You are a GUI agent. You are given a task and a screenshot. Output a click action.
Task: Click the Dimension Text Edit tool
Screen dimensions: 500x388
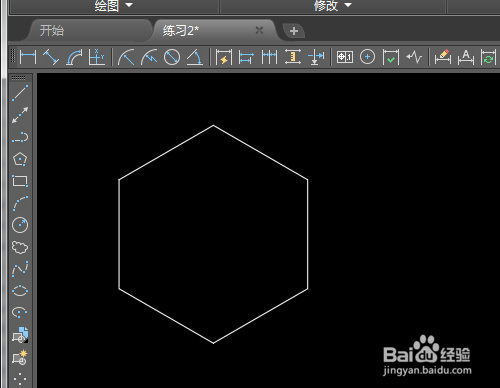pyautogui.click(x=466, y=57)
